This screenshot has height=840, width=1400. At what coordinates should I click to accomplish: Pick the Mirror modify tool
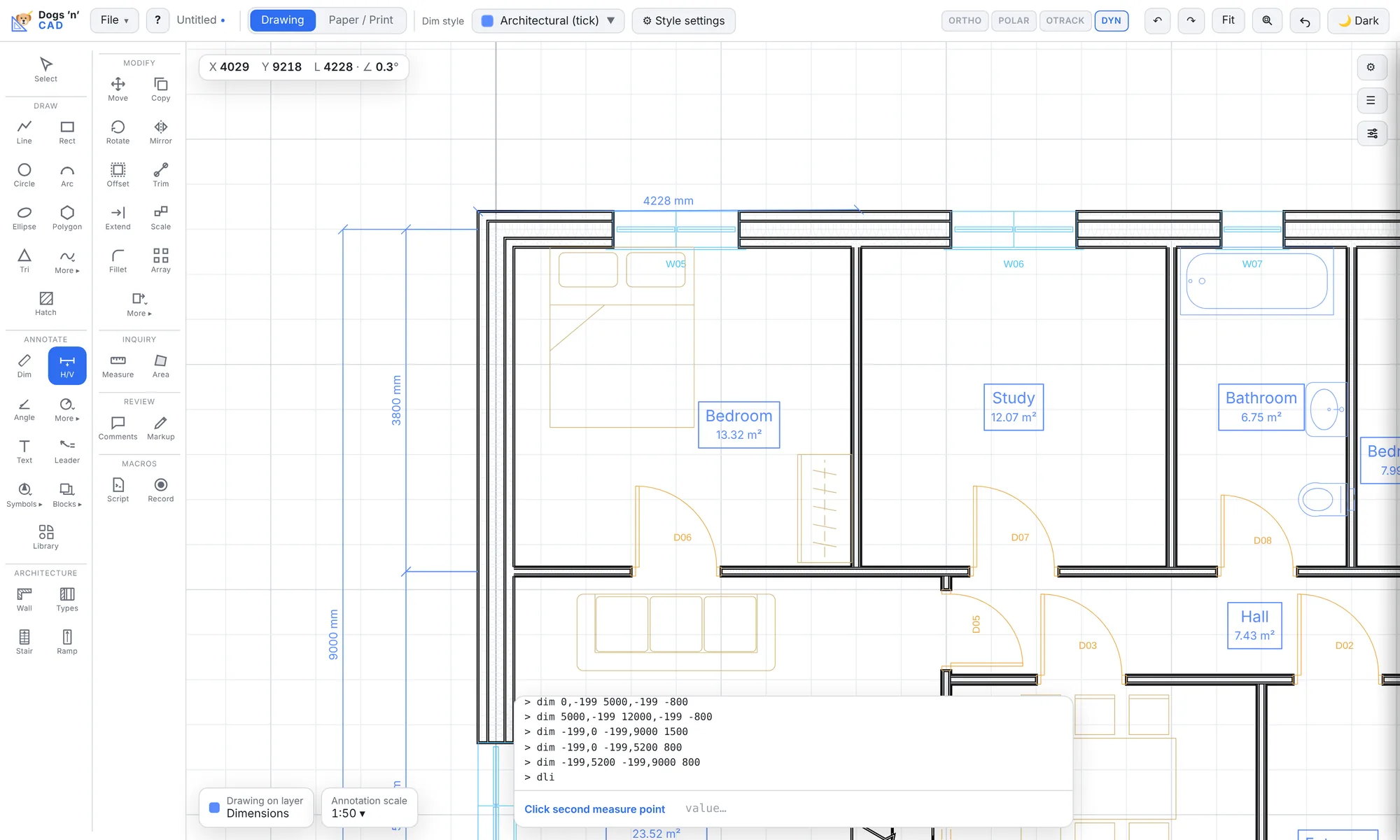click(160, 132)
